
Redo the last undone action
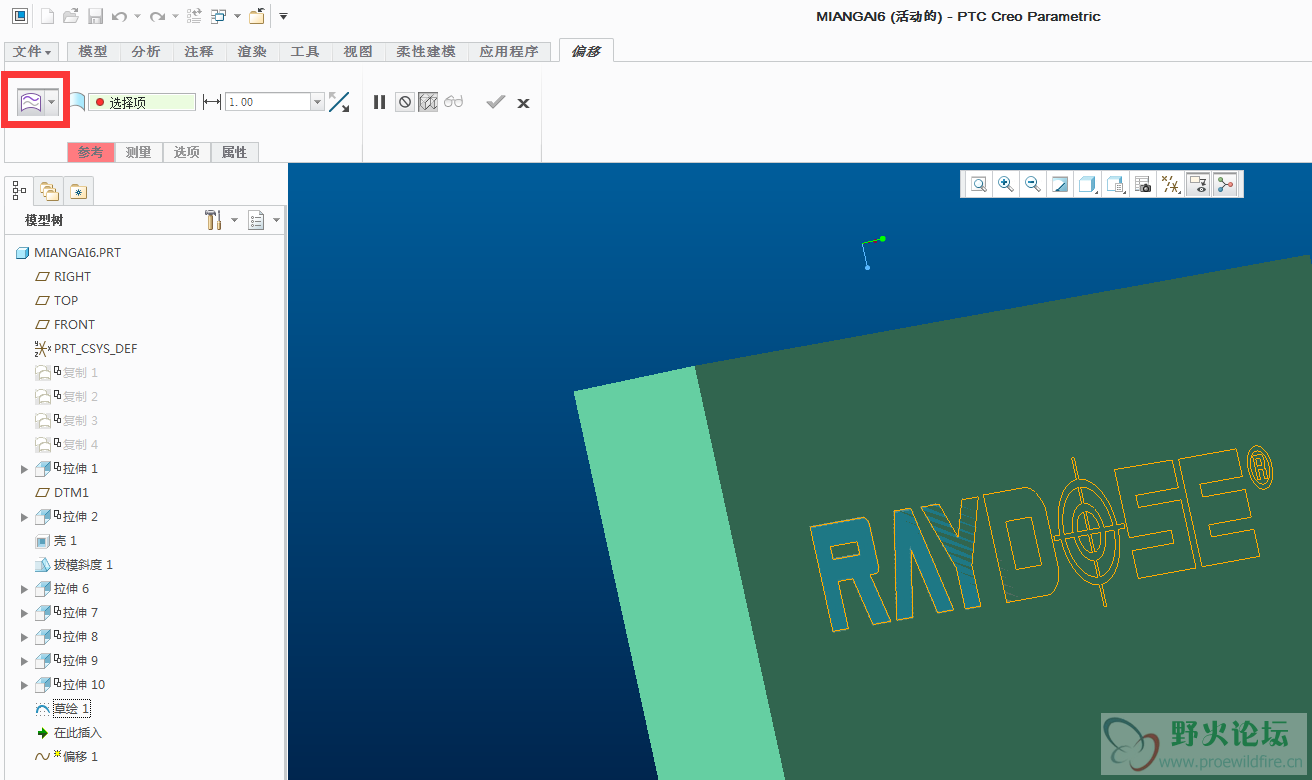coord(157,16)
